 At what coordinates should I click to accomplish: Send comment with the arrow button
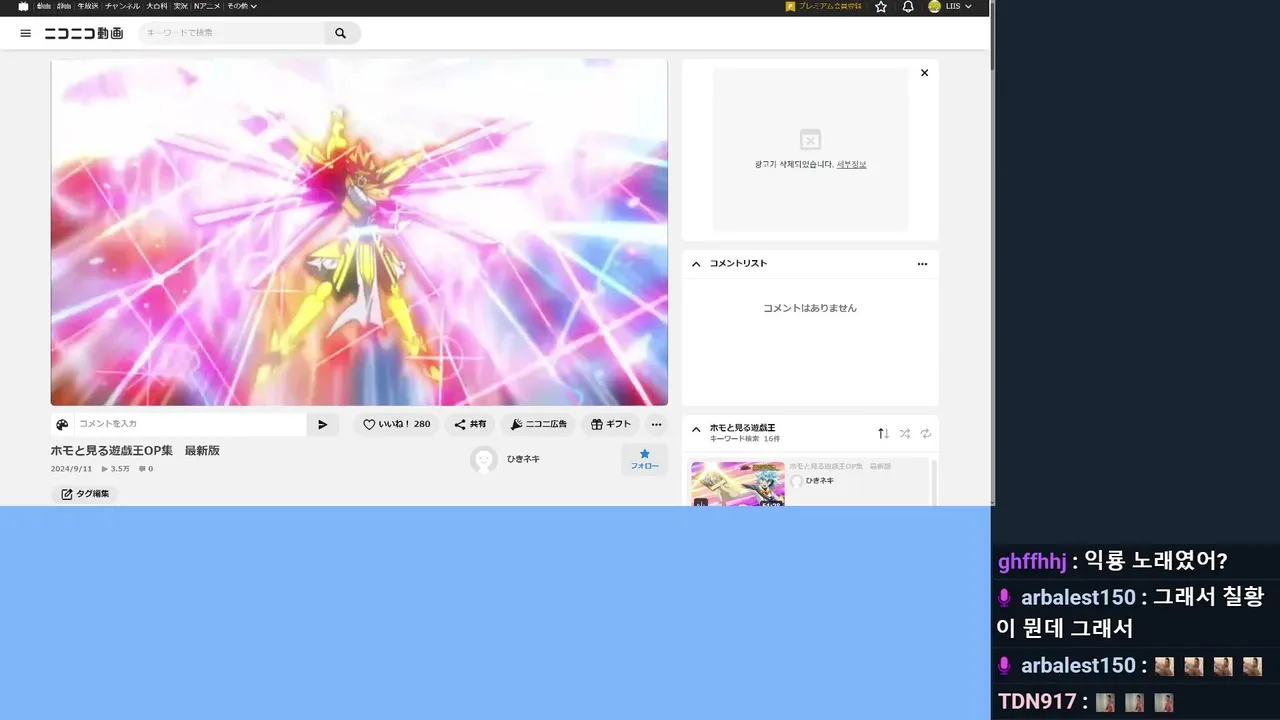tap(322, 424)
